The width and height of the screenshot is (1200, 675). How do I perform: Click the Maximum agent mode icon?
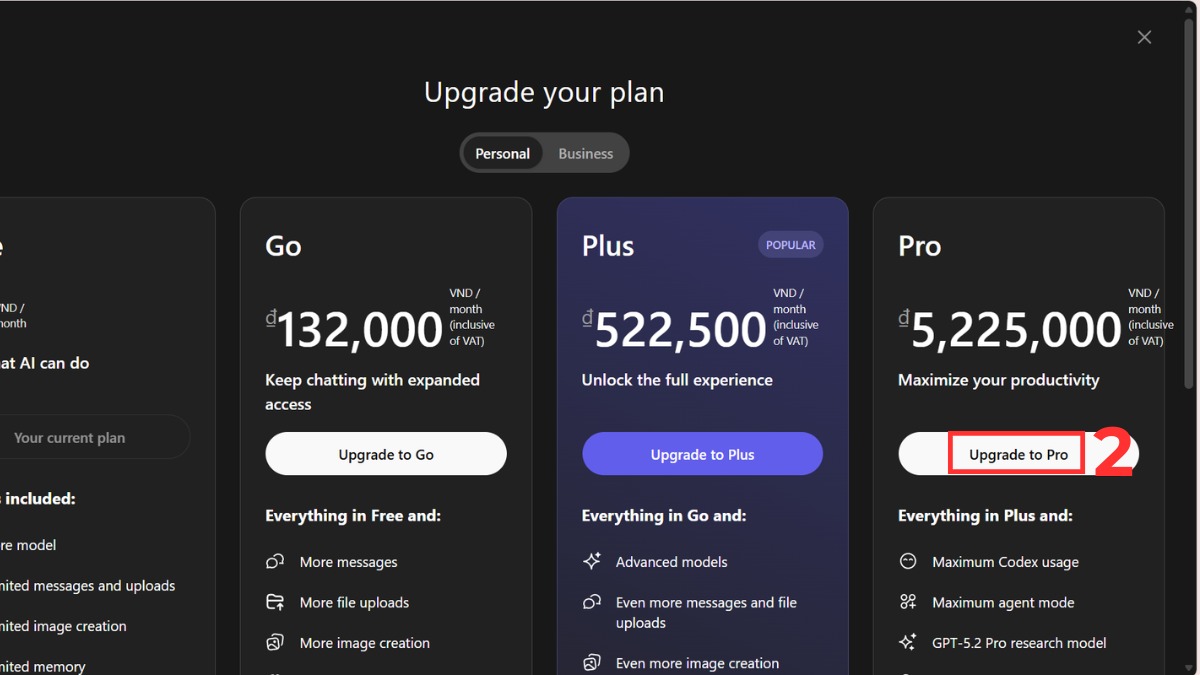tap(908, 602)
